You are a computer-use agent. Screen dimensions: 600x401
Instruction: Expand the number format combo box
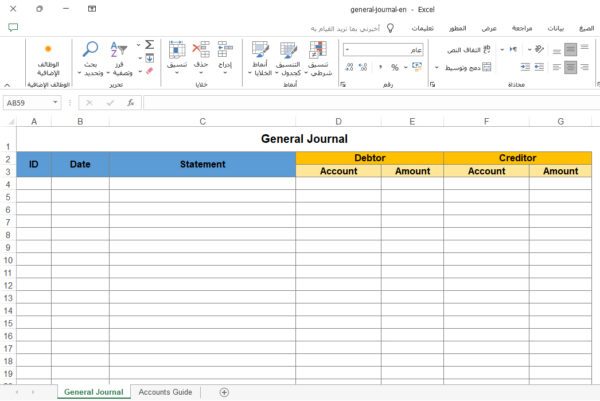click(x=346, y=49)
